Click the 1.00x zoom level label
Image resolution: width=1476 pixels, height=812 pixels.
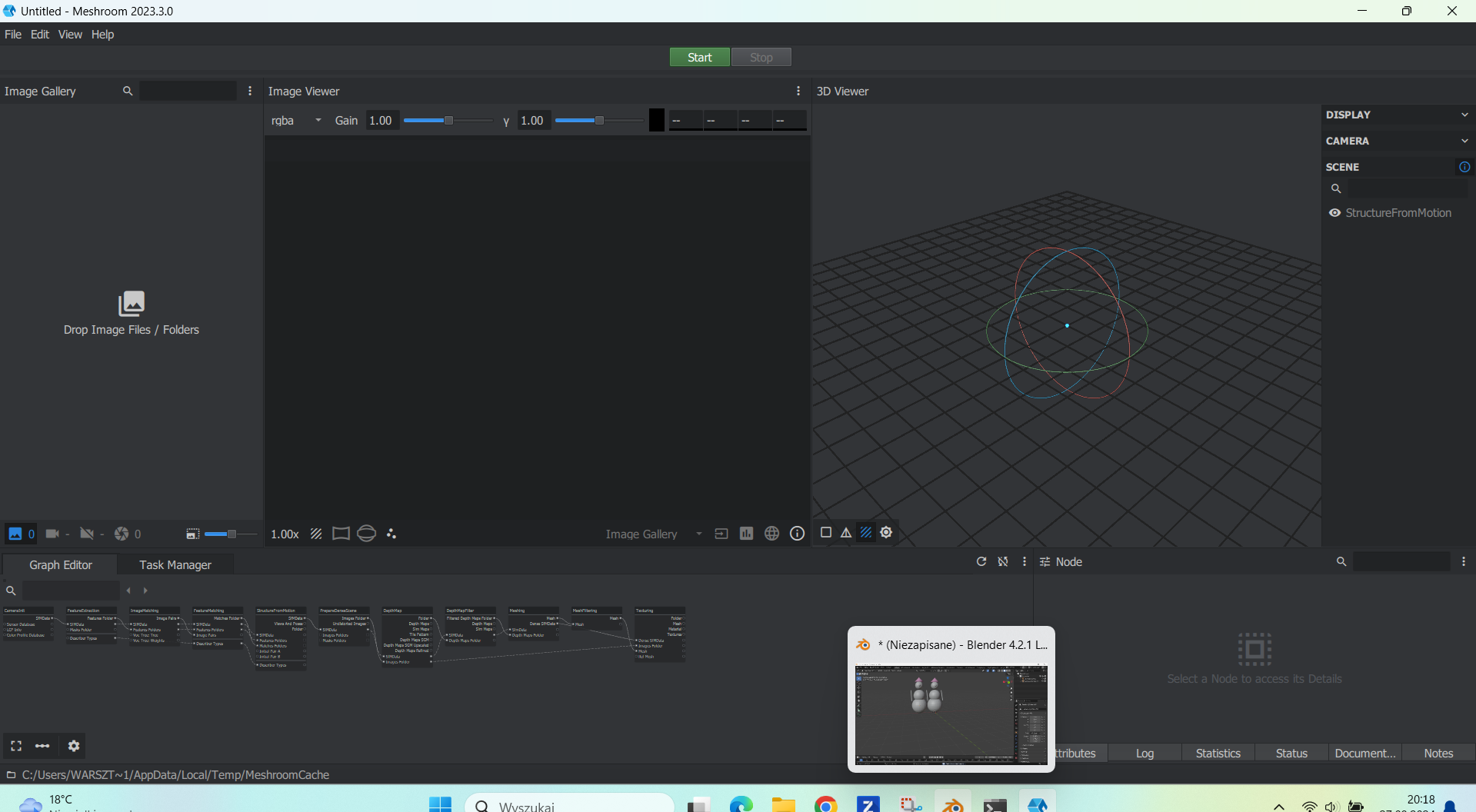pyautogui.click(x=285, y=534)
